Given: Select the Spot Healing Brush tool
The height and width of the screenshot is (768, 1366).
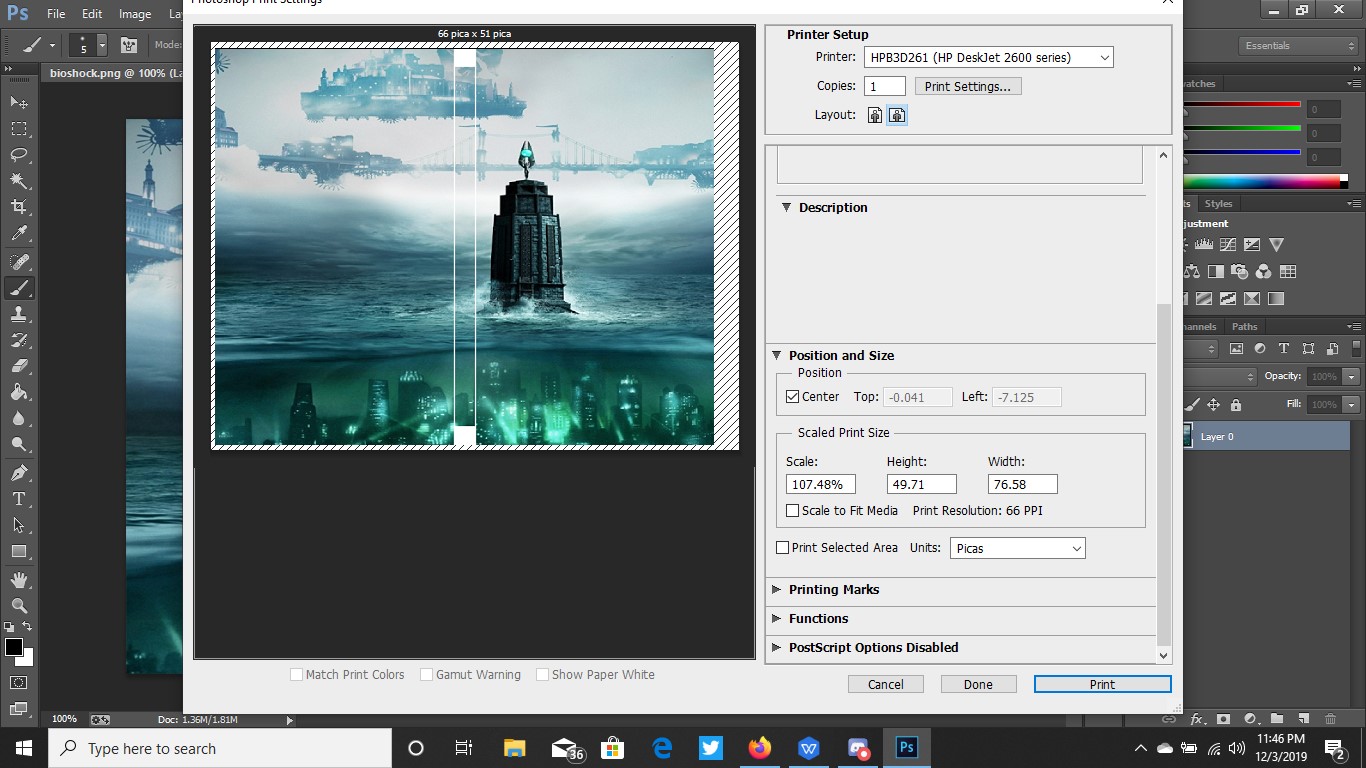Looking at the screenshot, I should [19, 262].
